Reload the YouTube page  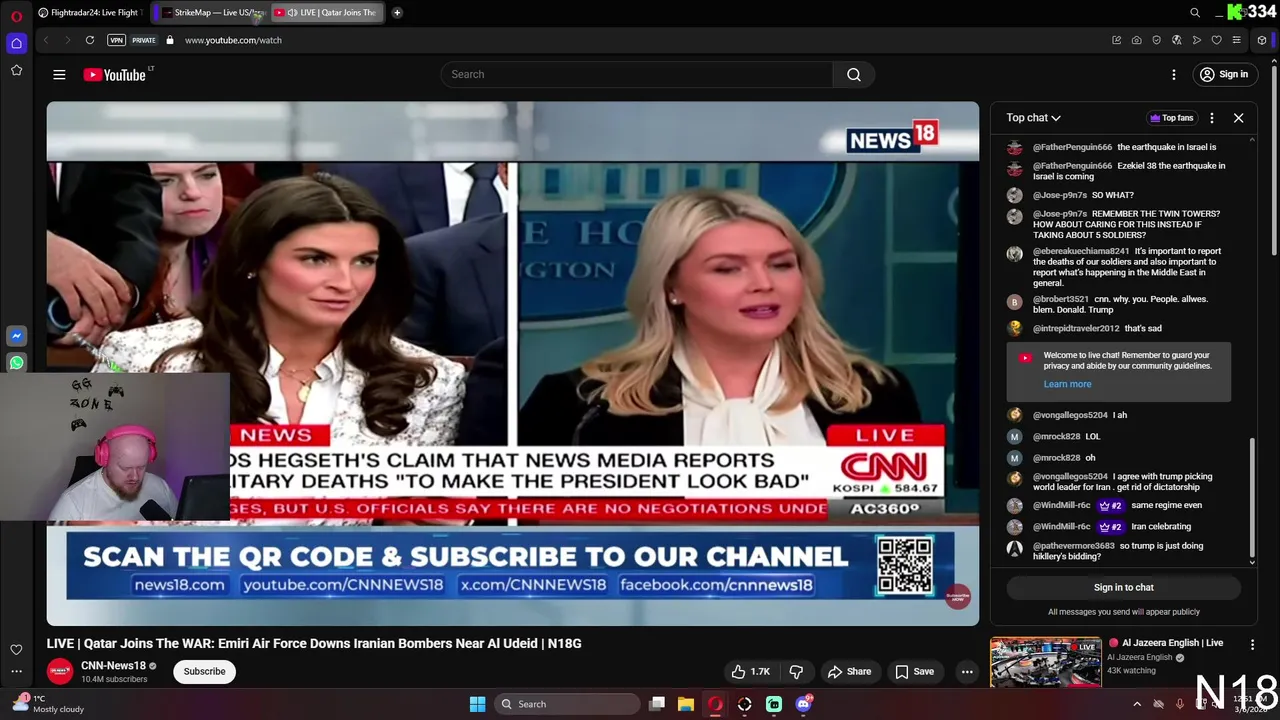[90, 40]
